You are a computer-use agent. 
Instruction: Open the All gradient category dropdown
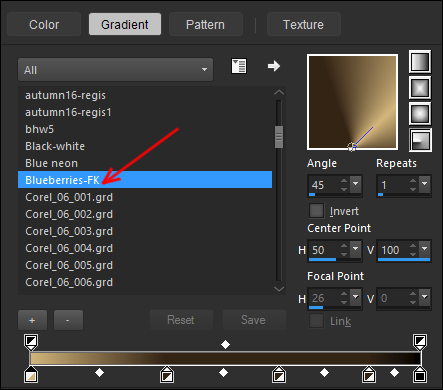(115, 70)
